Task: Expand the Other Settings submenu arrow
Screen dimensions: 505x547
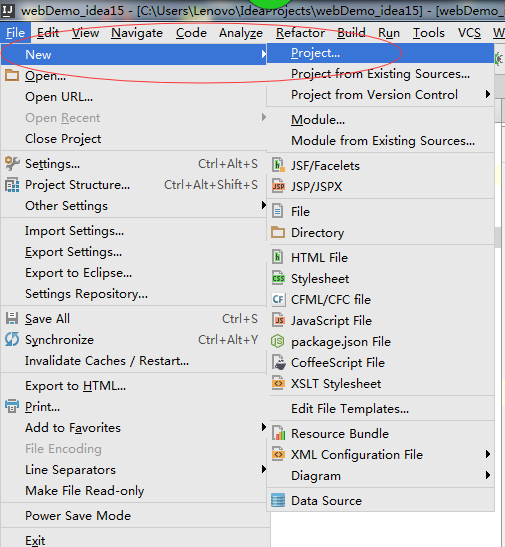Action: click(264, 205)
